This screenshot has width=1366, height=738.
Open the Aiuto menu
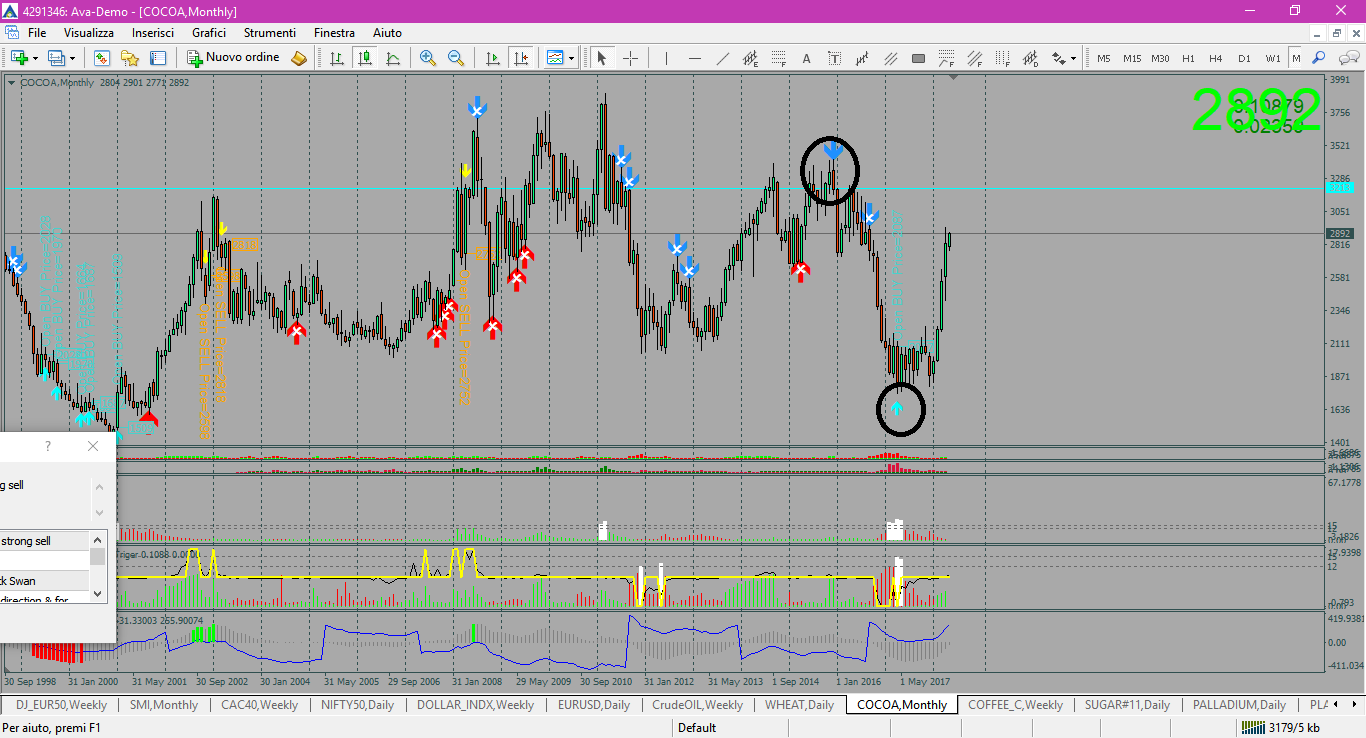(x=388, y=32)
